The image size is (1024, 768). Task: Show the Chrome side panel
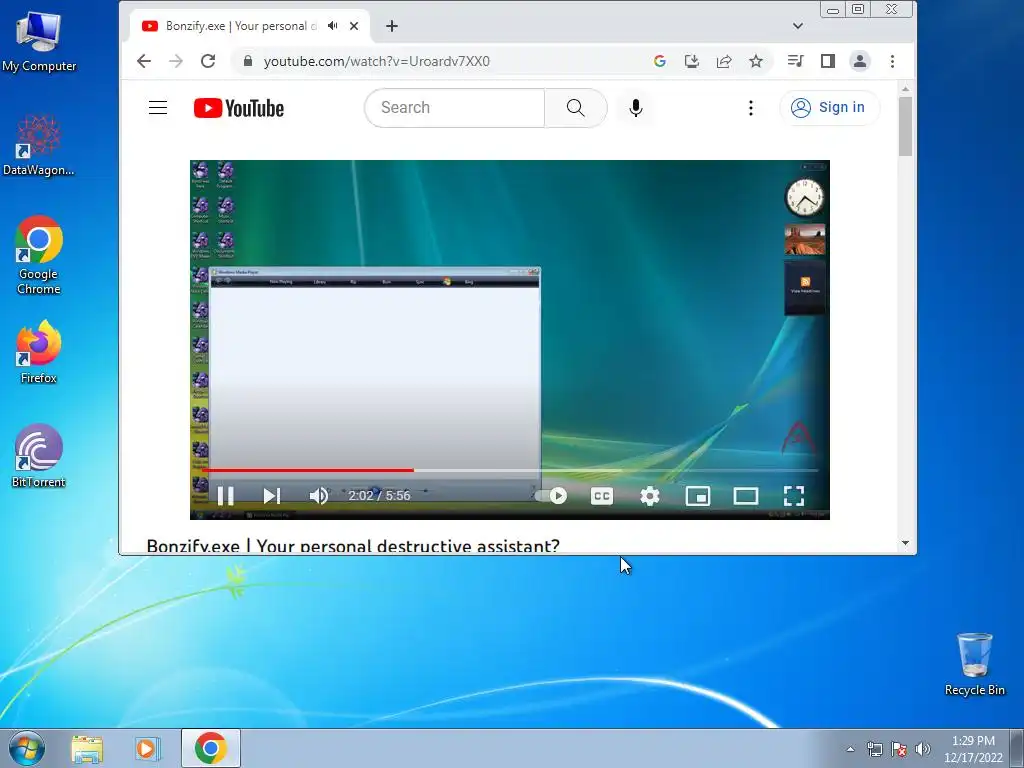point(827,61)
